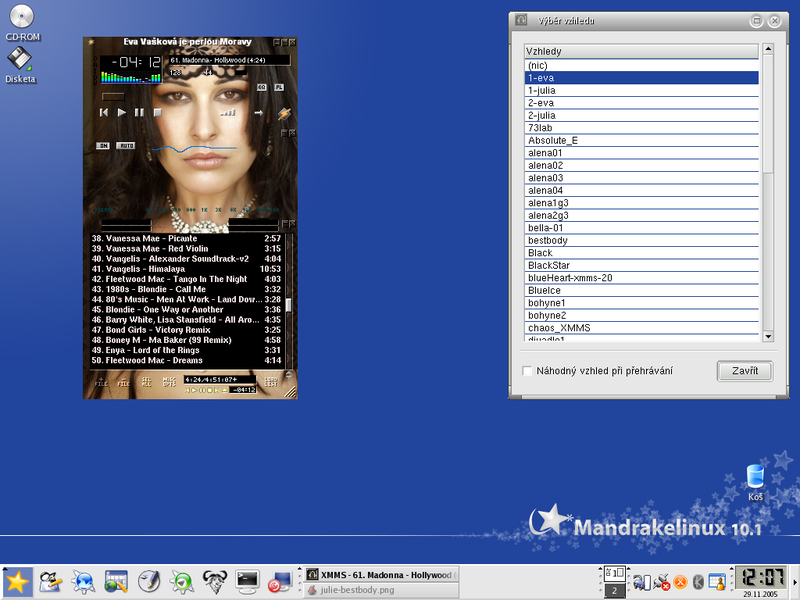Toggle the PL icon to hide playlist
800x600 pixels.
279,87
